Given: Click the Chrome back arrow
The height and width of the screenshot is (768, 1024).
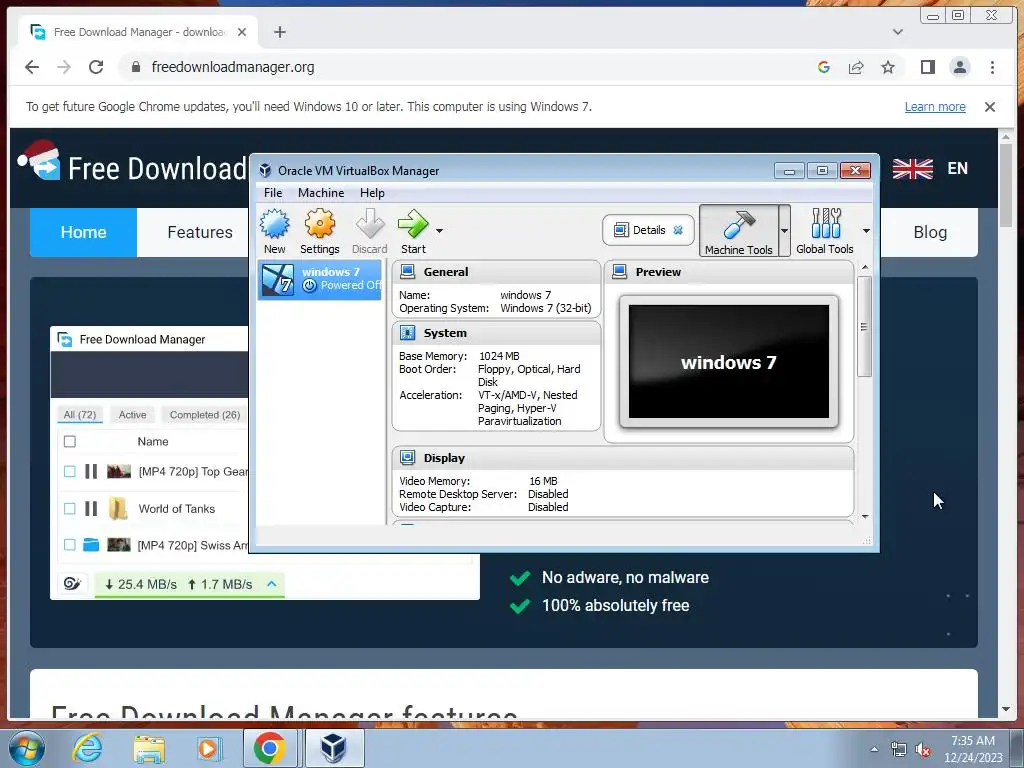Looking at the screenshot, I should tap(31, 67).
